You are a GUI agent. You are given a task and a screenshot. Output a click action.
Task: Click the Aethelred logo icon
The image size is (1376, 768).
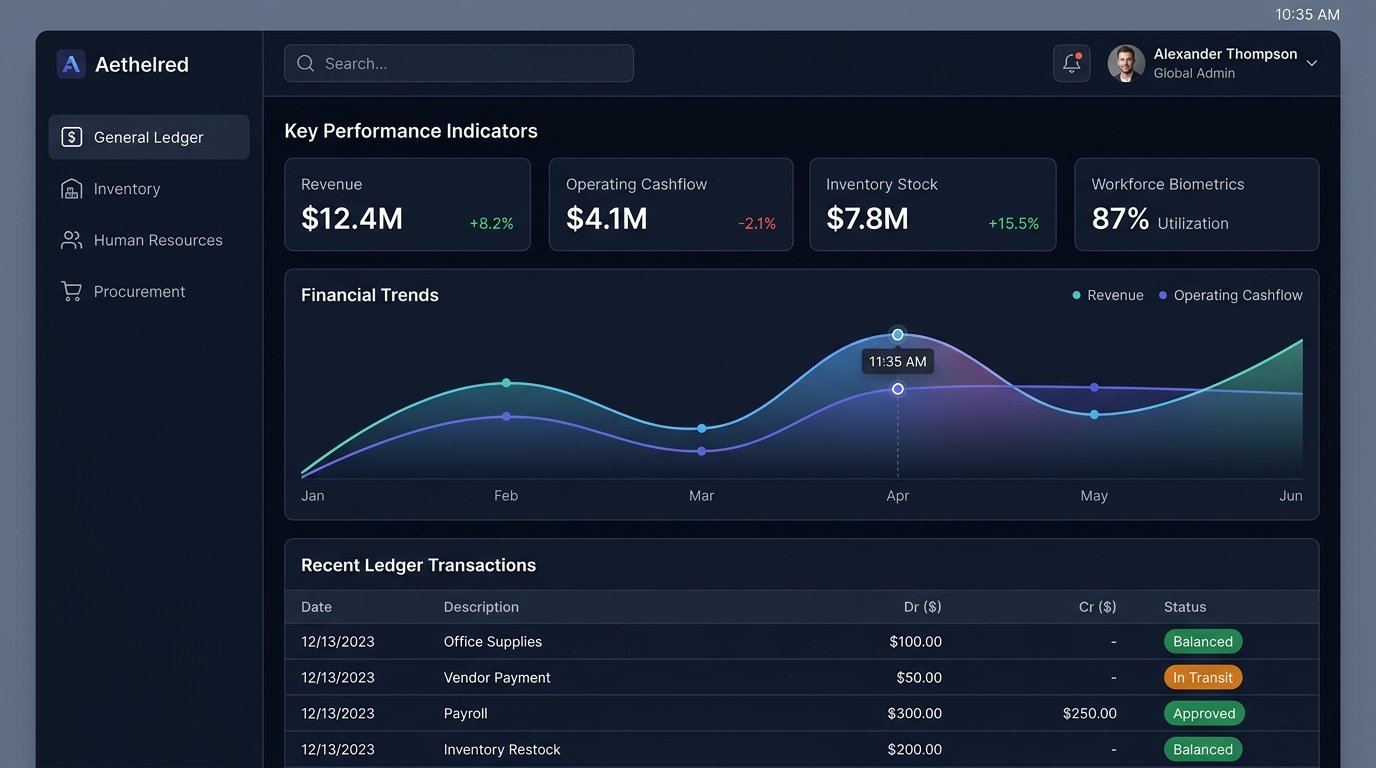point(71,64)
